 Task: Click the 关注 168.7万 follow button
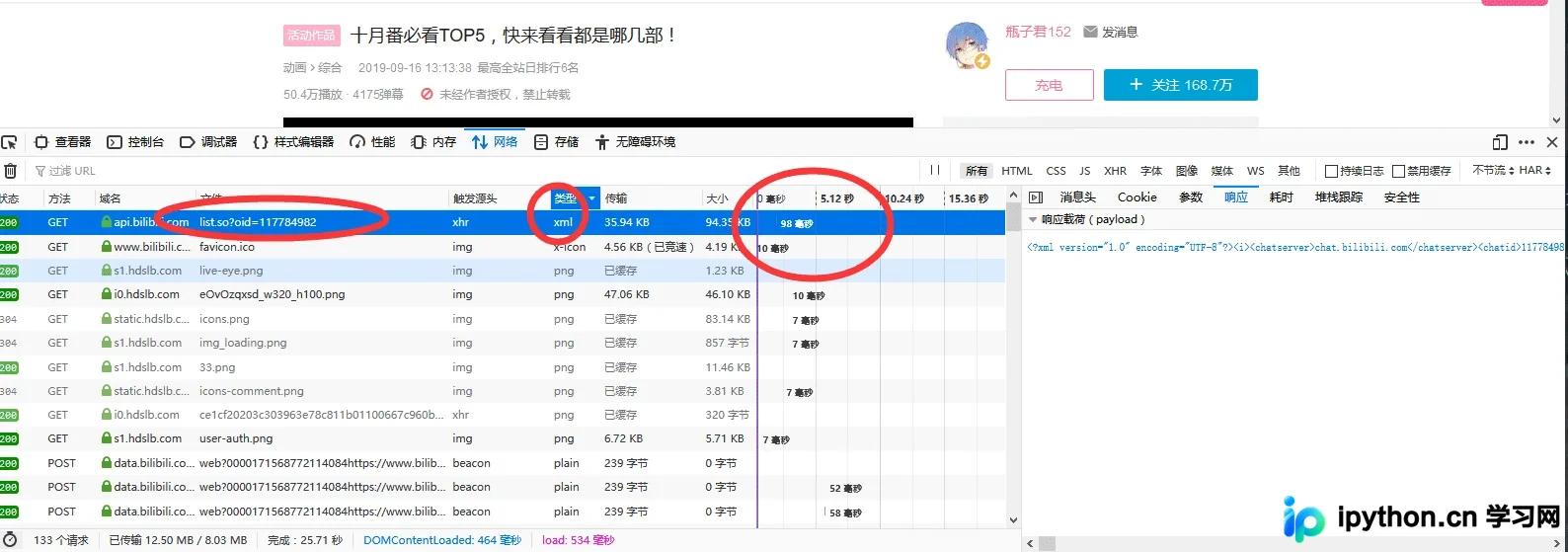click(1181, 85)
